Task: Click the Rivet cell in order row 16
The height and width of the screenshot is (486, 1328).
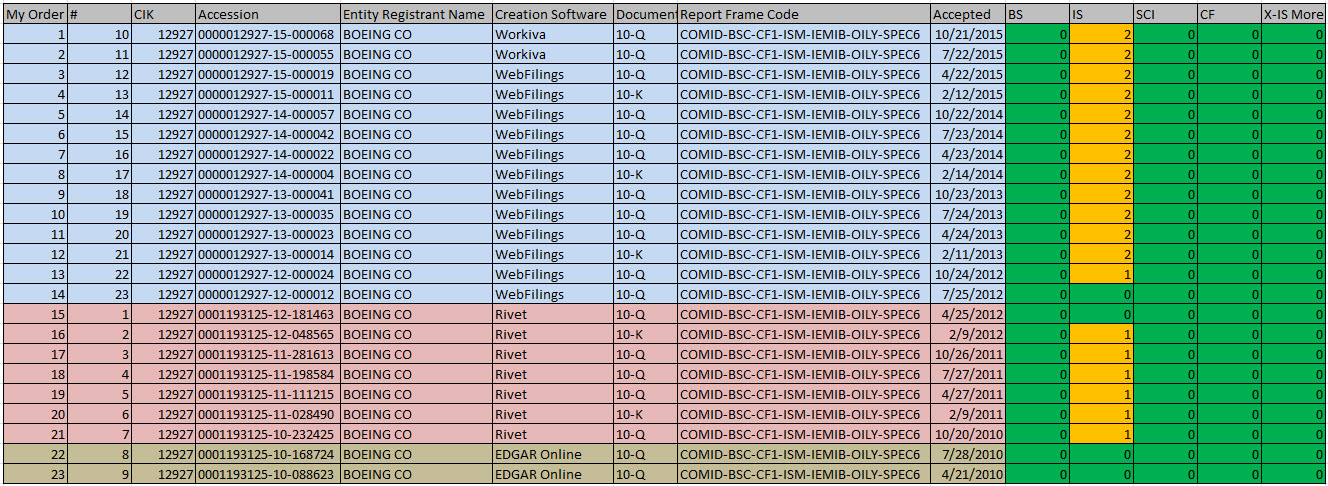Action: [553, 334]
